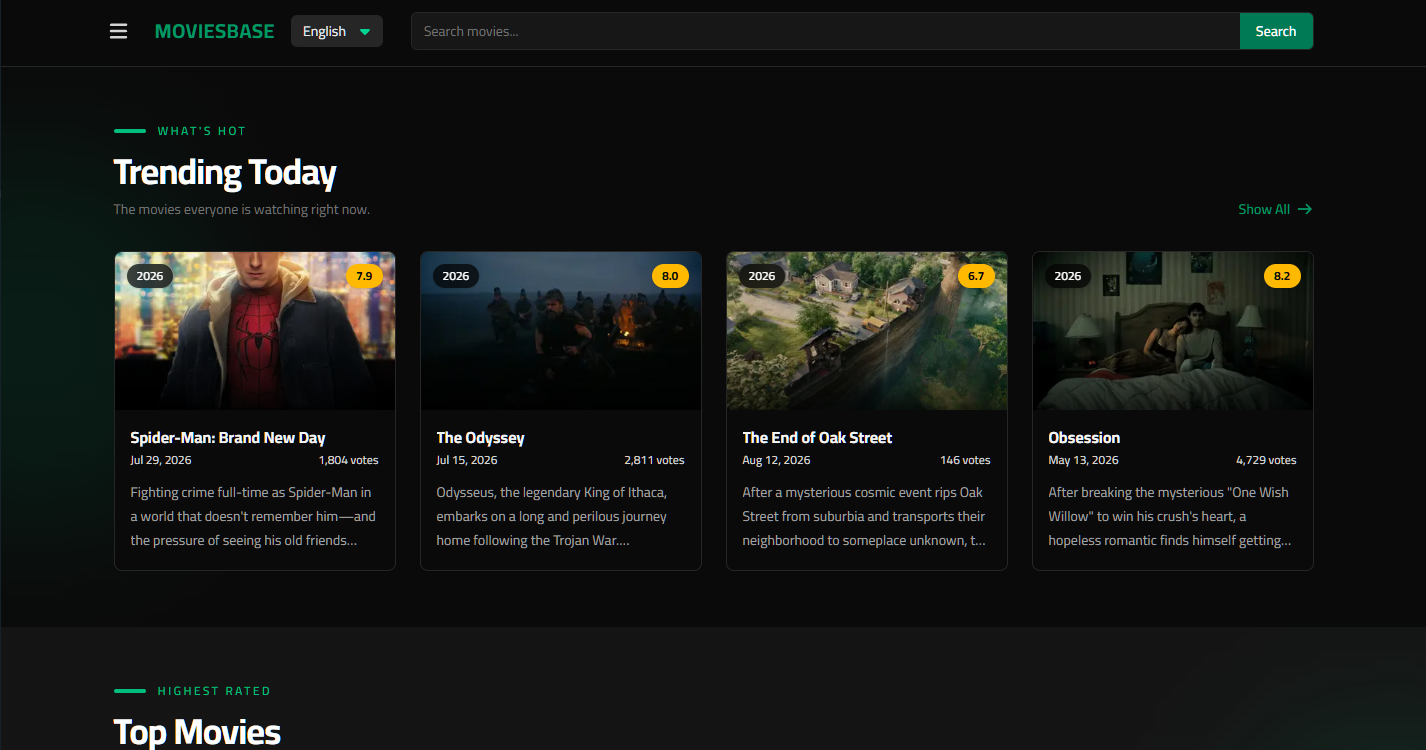Click the 2026 year badge on Spider-Man card
This screenshot has width=1426, height=750.
[x=150, y=276]
